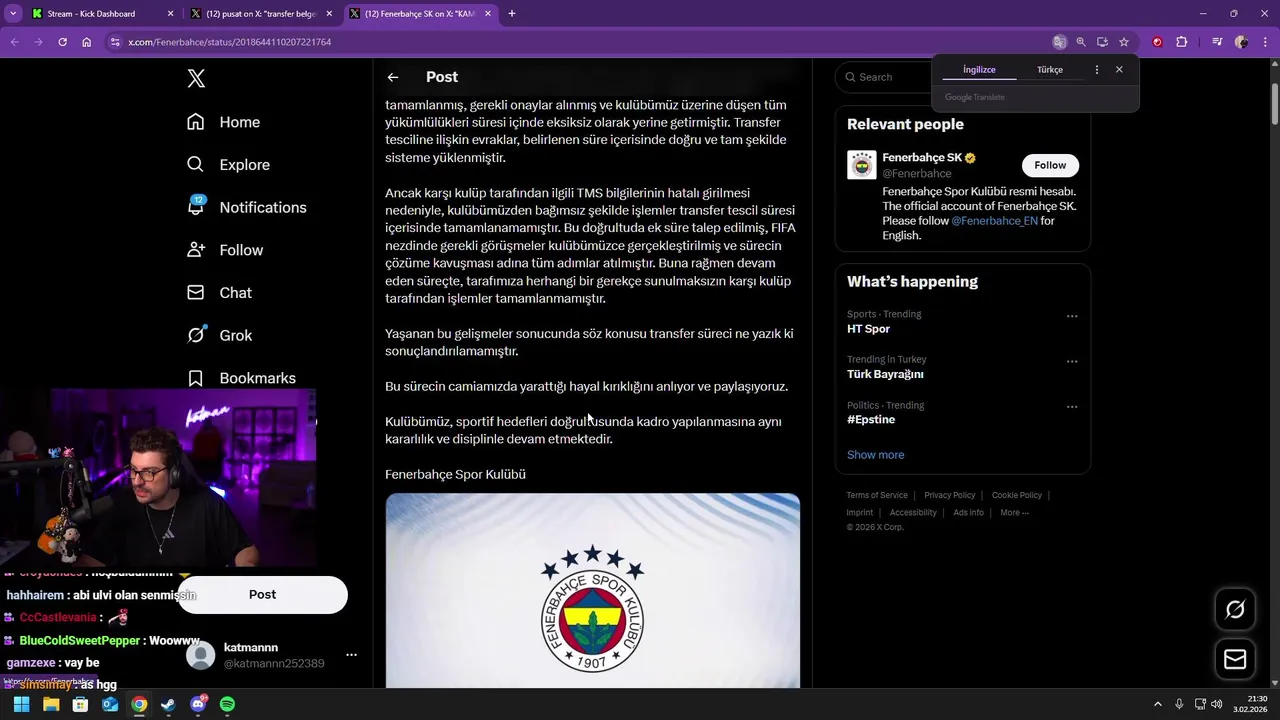Open Windows Start menu
The width and height of the screenshot is (1280, 720).
click(x=21, y=705)
